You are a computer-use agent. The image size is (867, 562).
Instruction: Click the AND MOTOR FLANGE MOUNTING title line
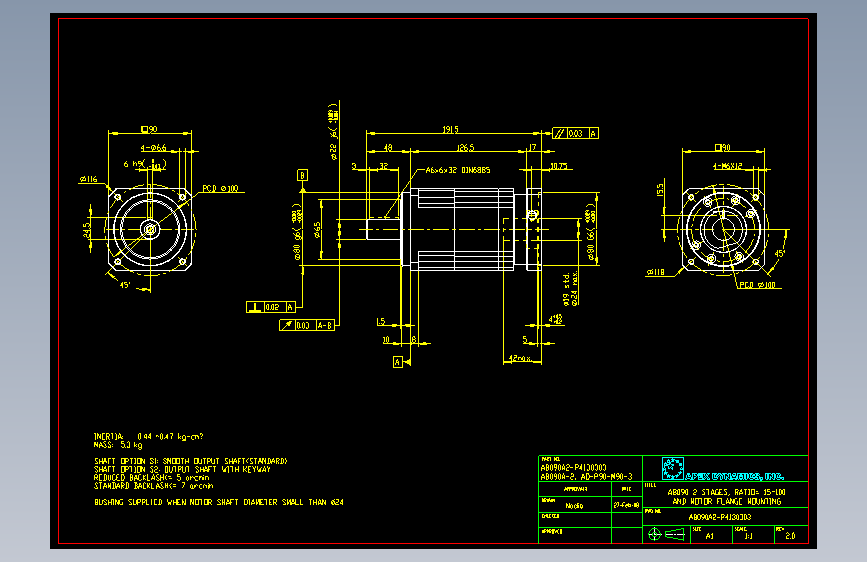pyautogui.click(x=727, y=501)
